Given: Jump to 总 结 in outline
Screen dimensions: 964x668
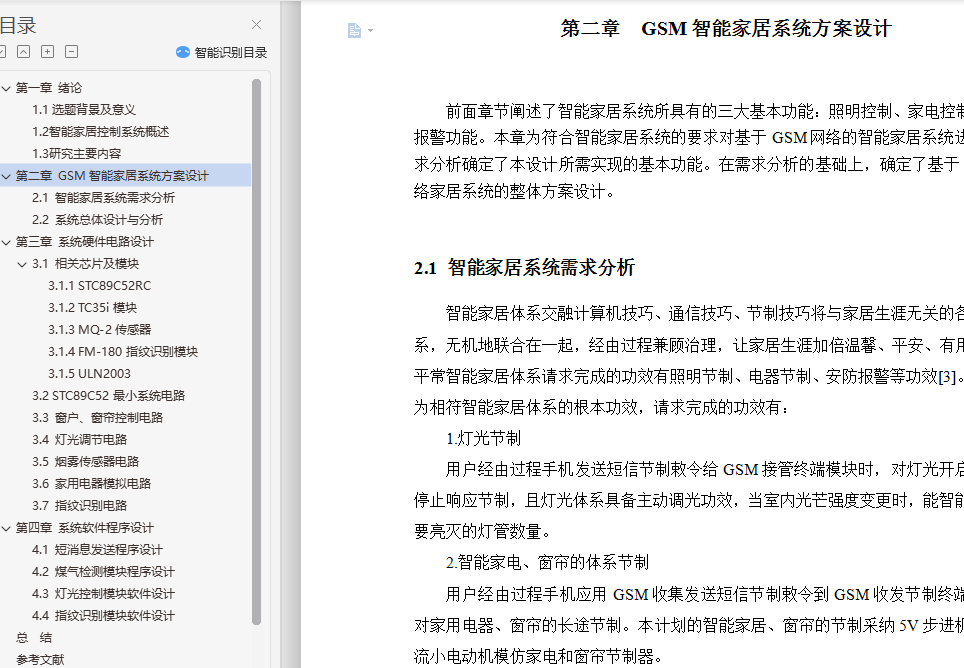Looking at the screenshot, I should pos(34,638).
